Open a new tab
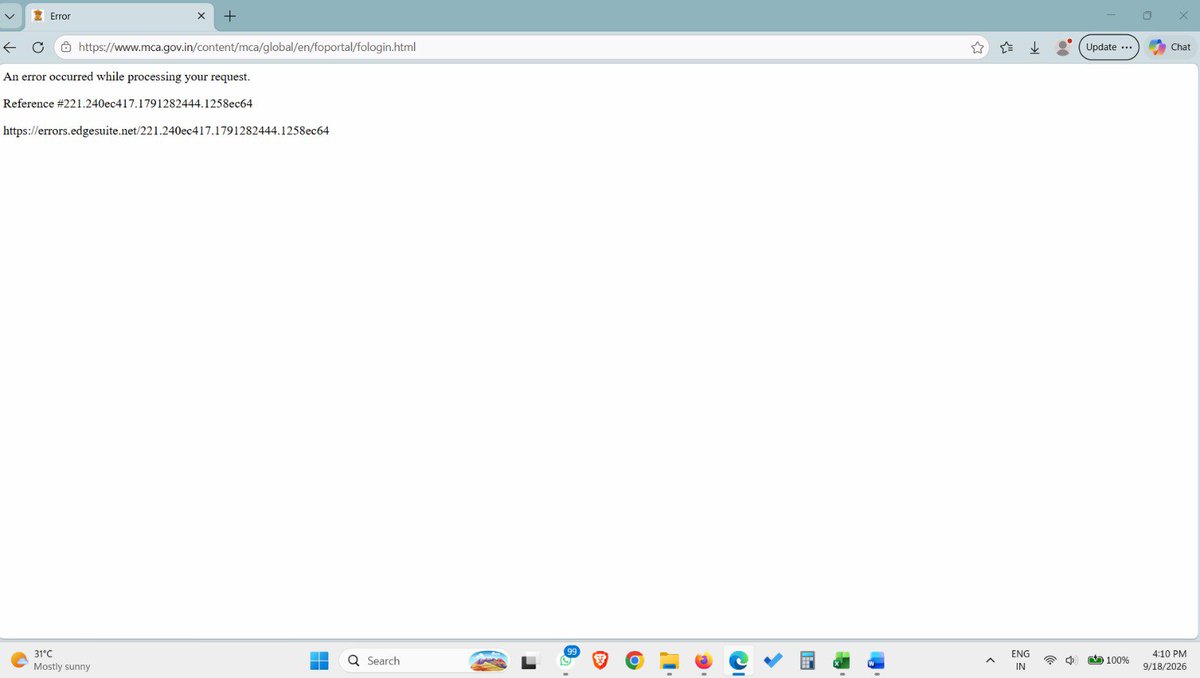The height and width of the screenshot is (678, 1200). pos(230,16)
